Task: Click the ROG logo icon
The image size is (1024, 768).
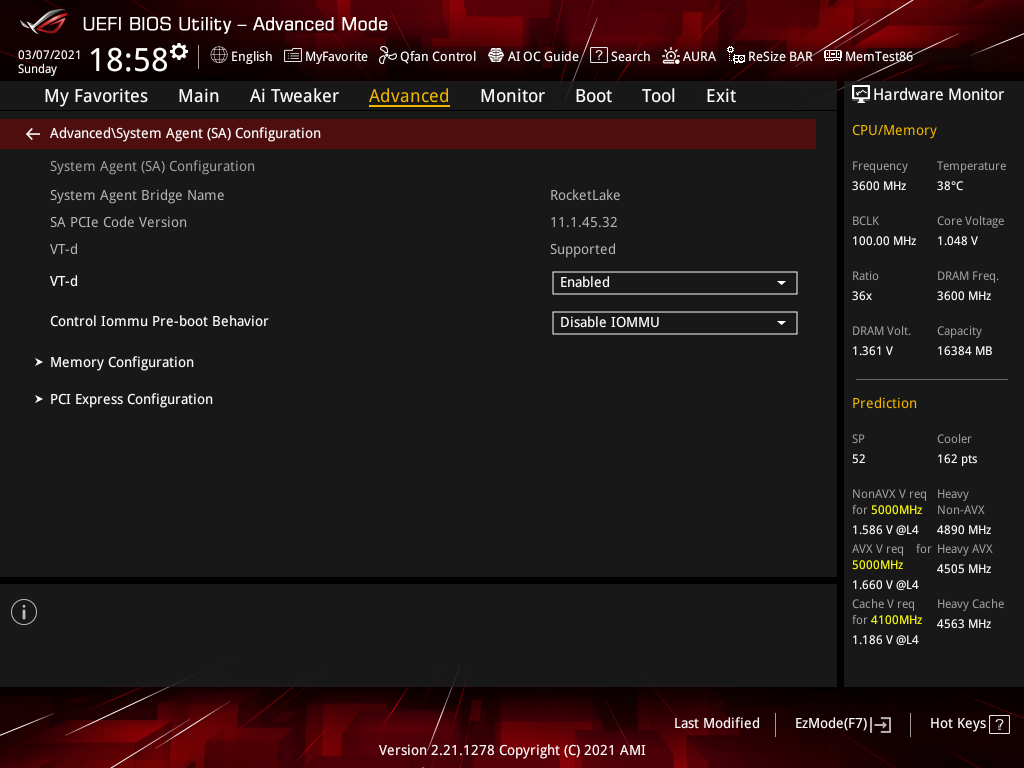Action: (x=43, y=22)
